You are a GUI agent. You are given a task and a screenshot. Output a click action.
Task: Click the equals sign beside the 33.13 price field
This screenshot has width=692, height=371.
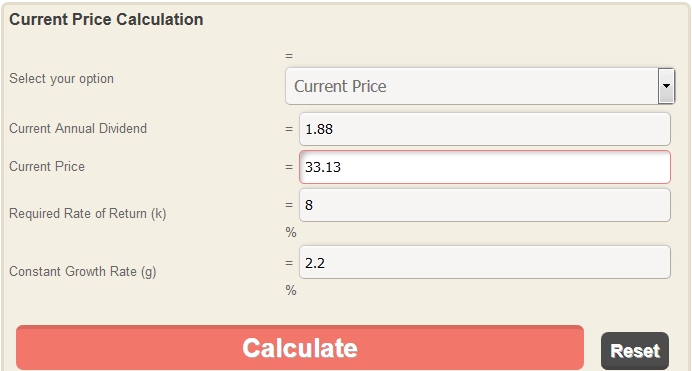click(289, 167)
